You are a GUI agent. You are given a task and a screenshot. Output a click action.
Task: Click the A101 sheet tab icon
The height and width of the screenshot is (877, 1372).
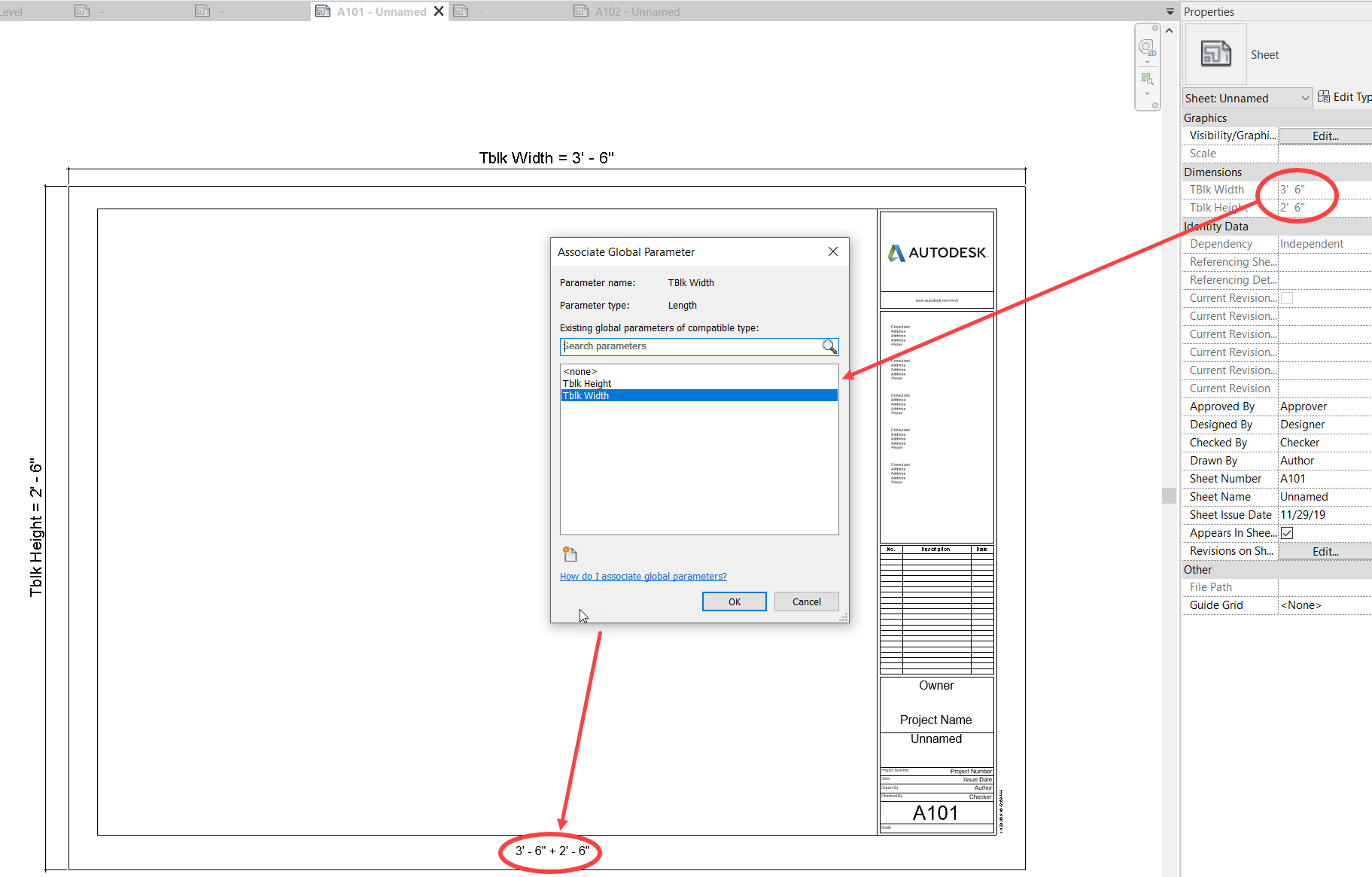tap(323, 11)
